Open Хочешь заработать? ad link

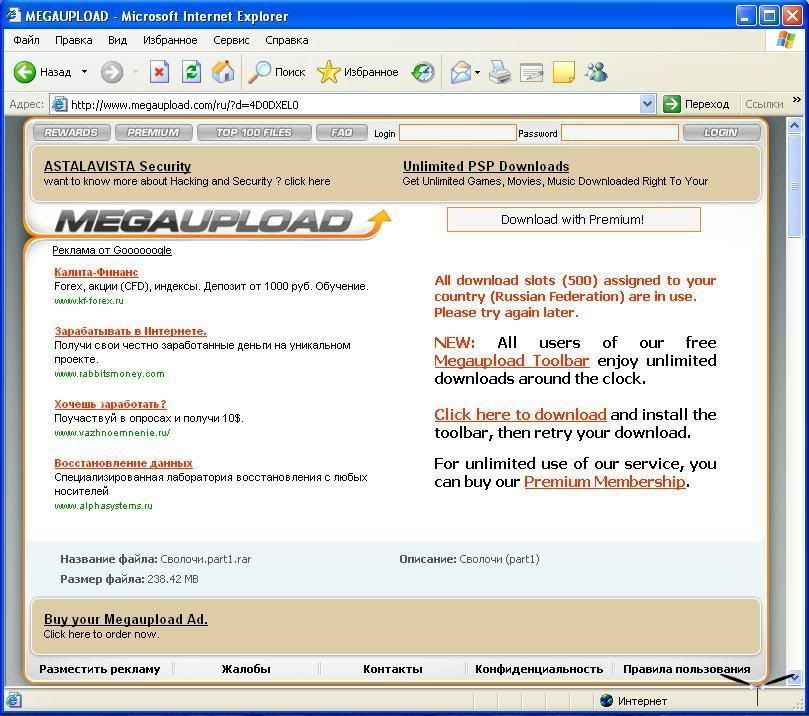(x=110, y=404)
